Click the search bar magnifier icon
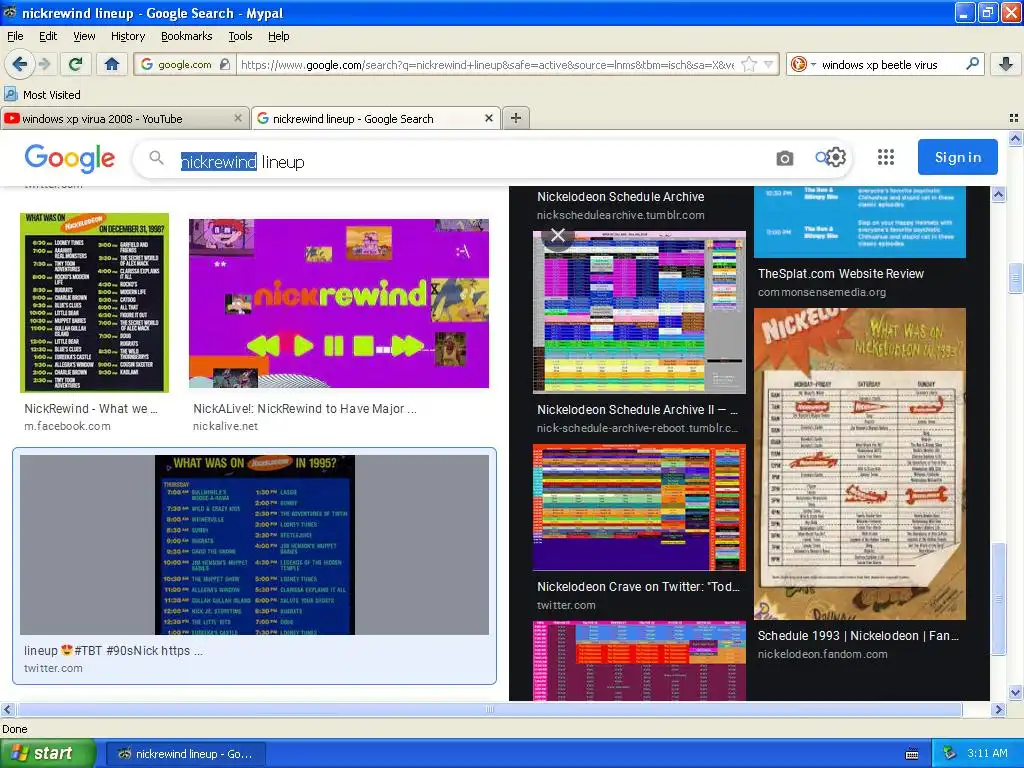Image resolution: width=1024 pixels, height=768 pixels. click(x=972, y=64)
